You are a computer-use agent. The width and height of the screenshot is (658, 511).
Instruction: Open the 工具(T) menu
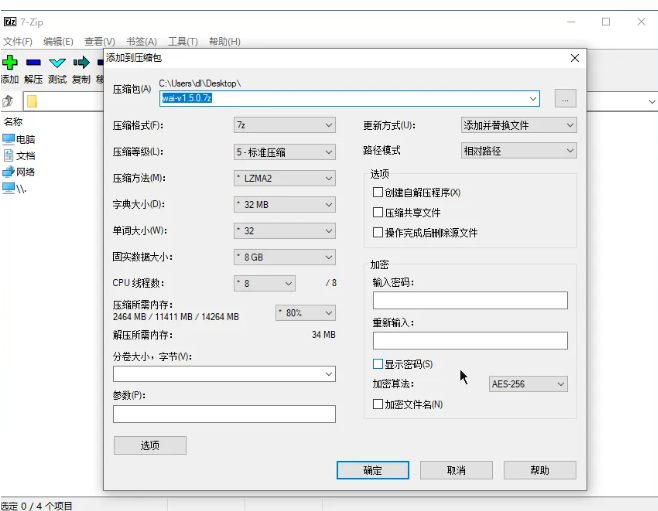click(183, 42)
